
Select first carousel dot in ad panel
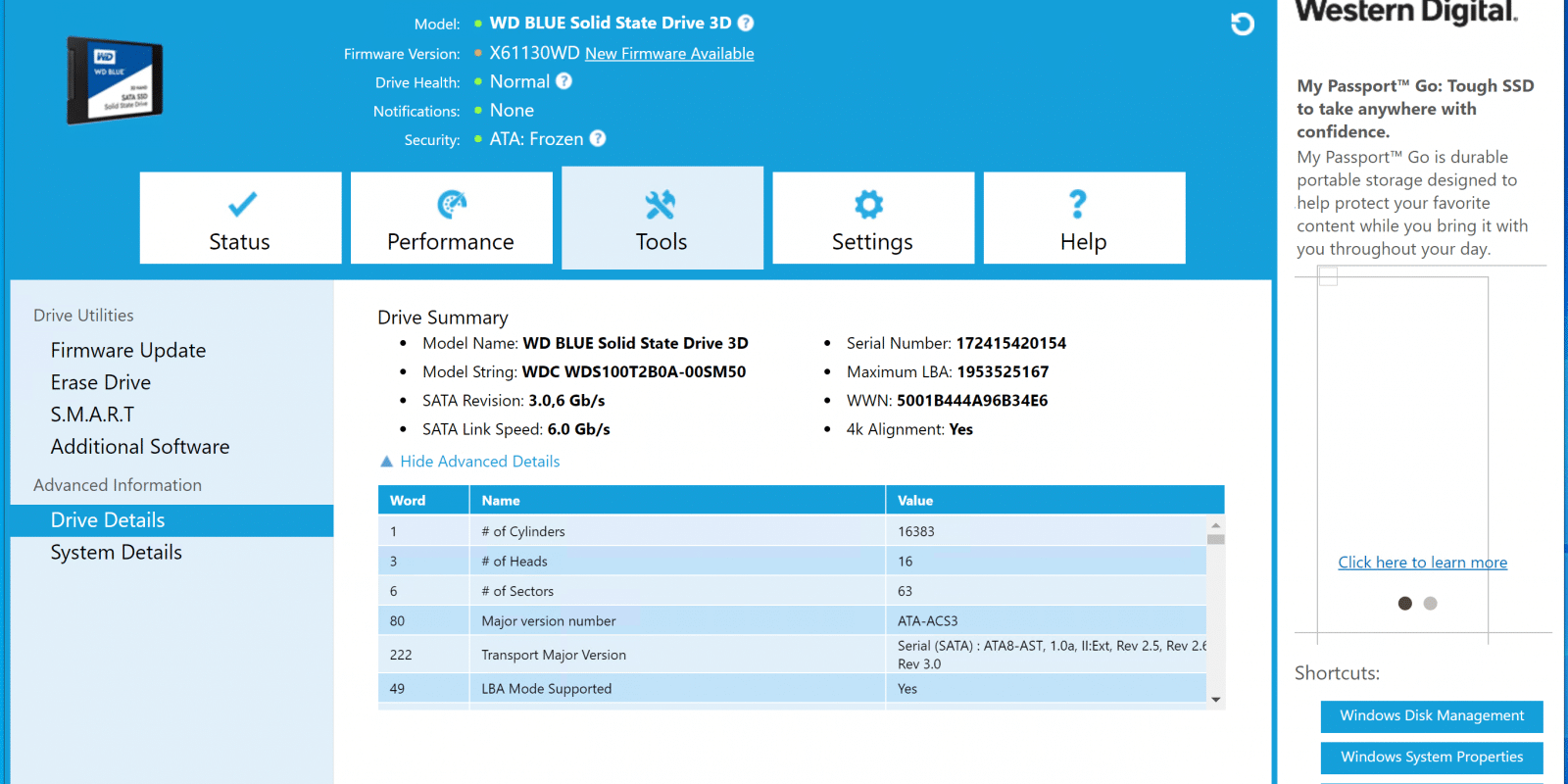tap(1405, 604)
